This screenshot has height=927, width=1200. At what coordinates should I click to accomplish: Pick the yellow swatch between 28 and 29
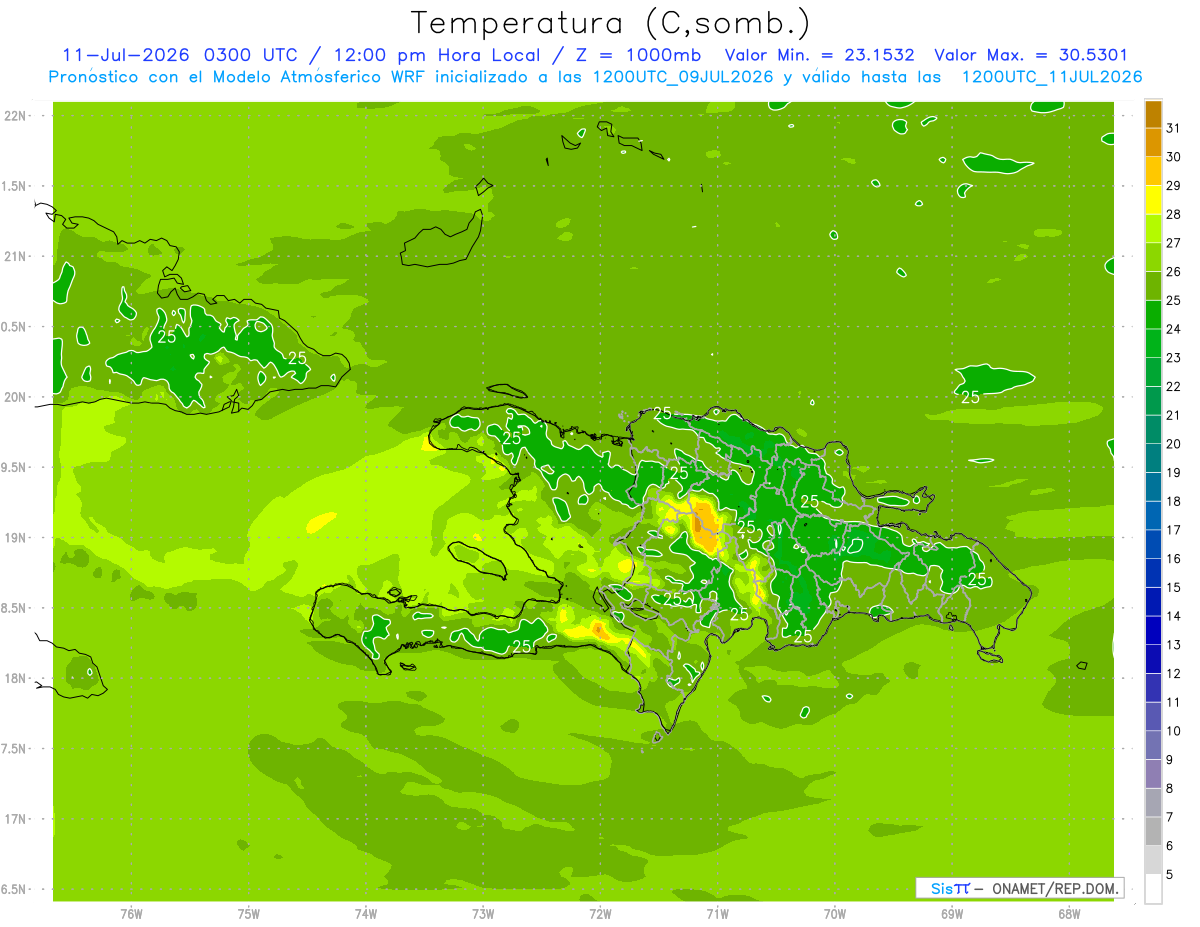pyautogui.click(x=1153, y=200)
